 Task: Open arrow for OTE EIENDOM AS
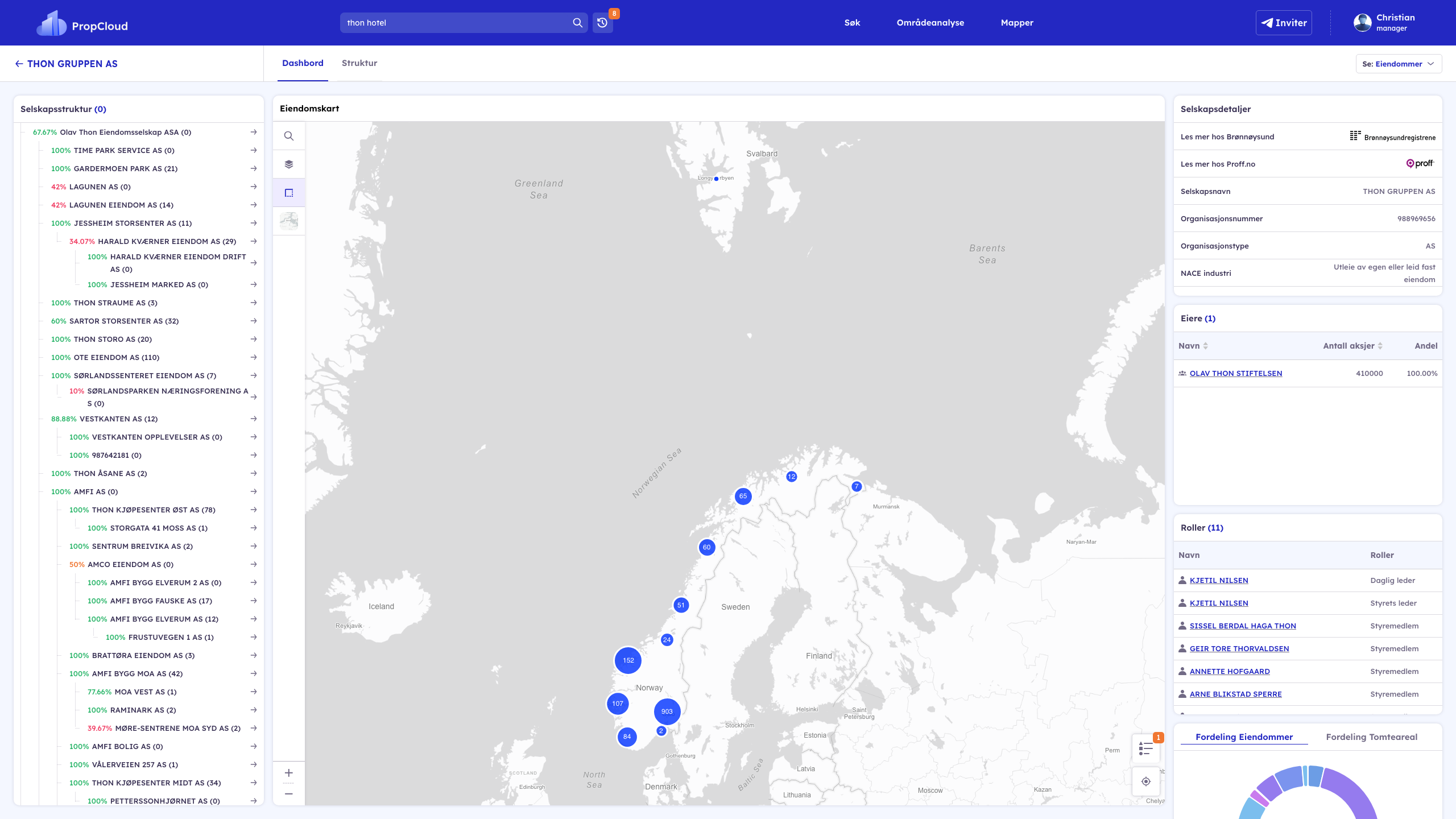coord(254,357)
